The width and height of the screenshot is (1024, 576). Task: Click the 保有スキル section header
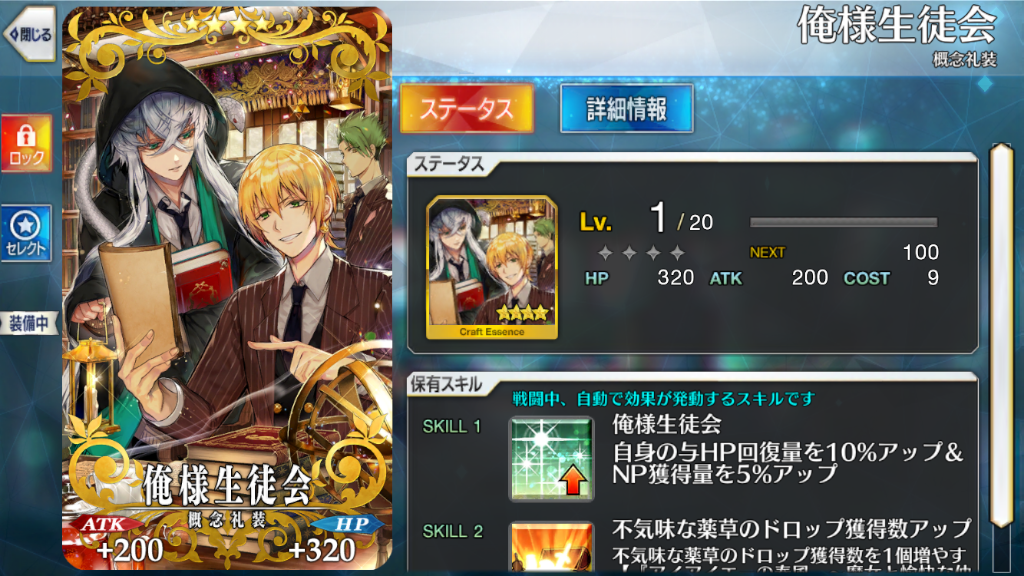coord(447,385)
